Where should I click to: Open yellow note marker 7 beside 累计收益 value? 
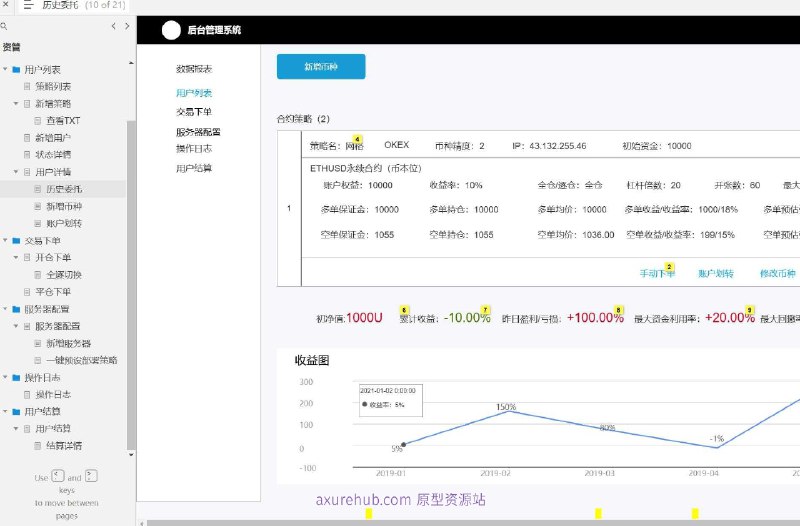[x=486, y=310]
